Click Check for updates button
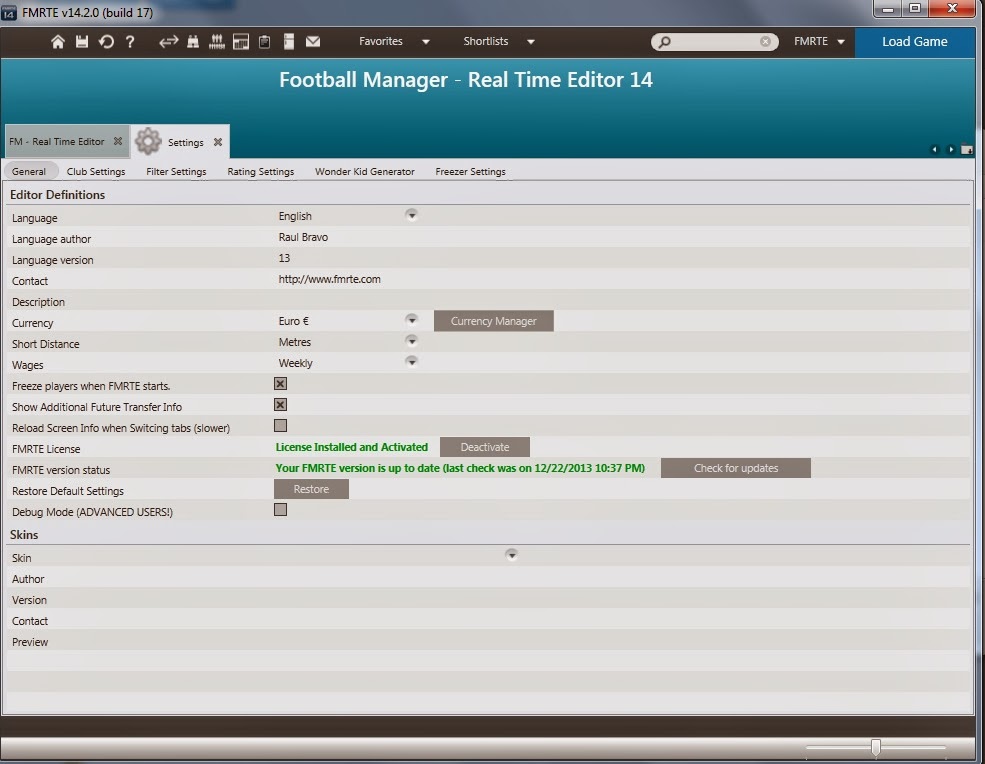This screenshot has height=764, width=985. pos(736,468)
